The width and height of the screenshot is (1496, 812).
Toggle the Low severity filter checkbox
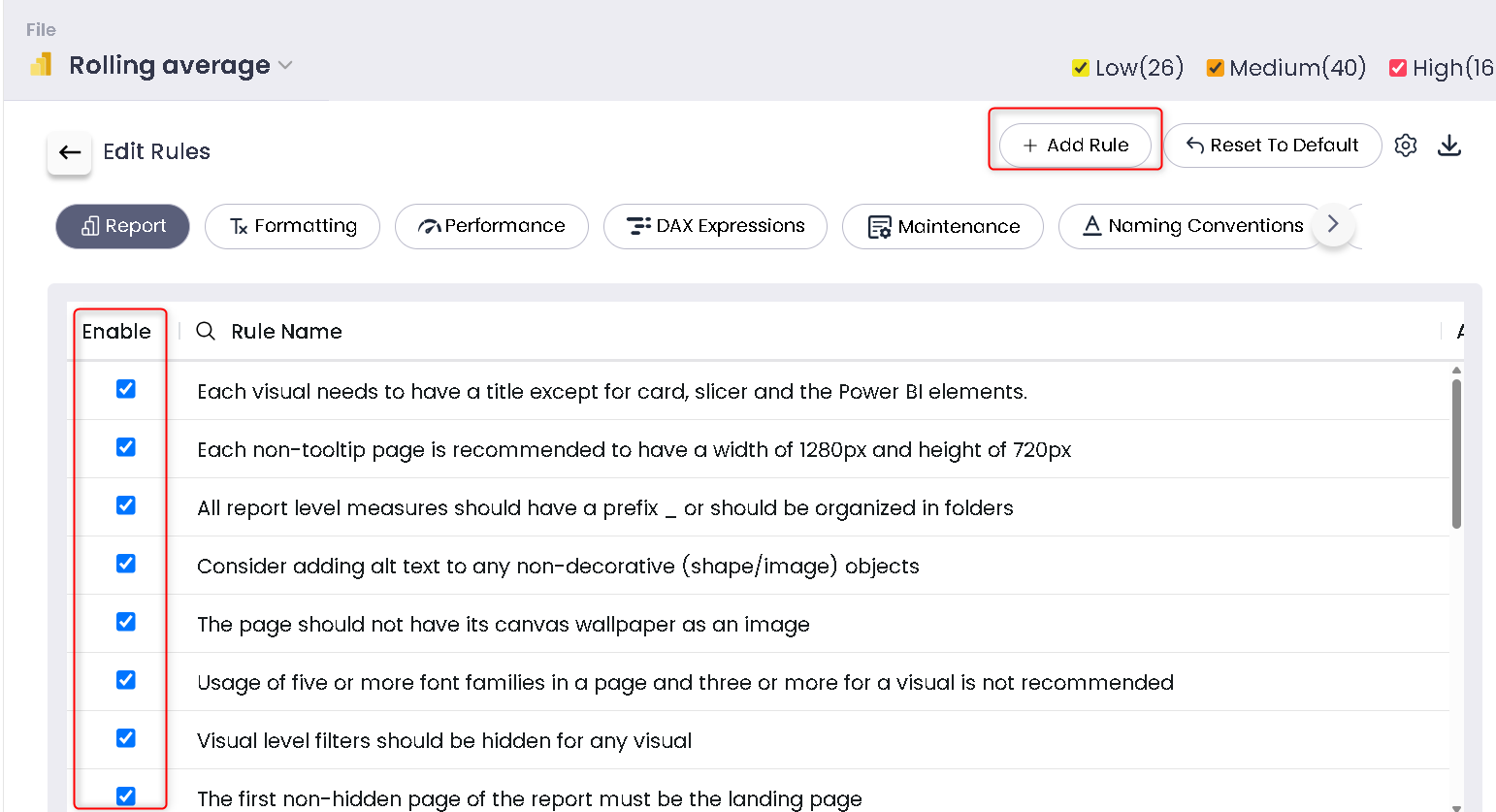tap(1080, 68)
